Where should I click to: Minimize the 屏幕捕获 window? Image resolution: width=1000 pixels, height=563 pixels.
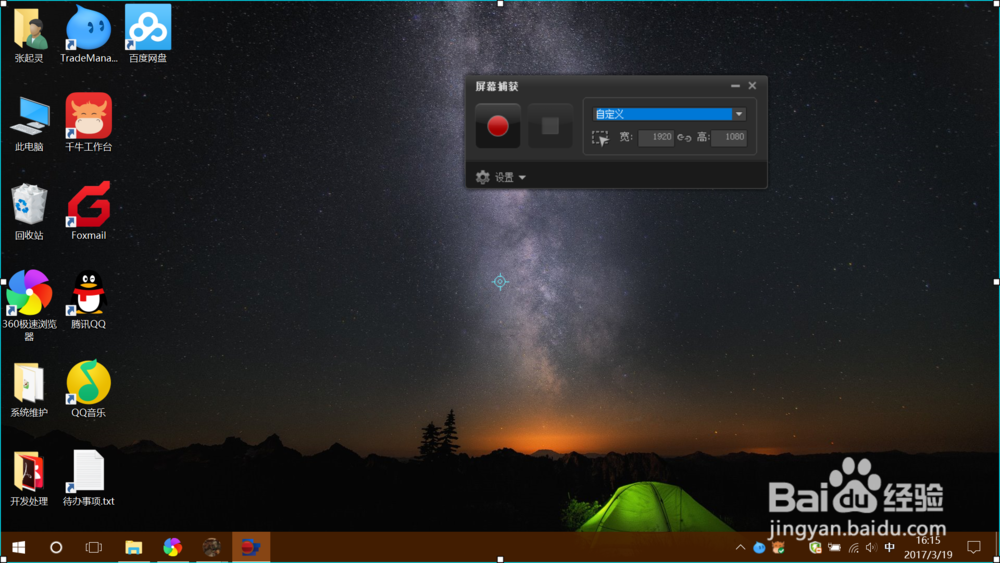tap(735, 85)
